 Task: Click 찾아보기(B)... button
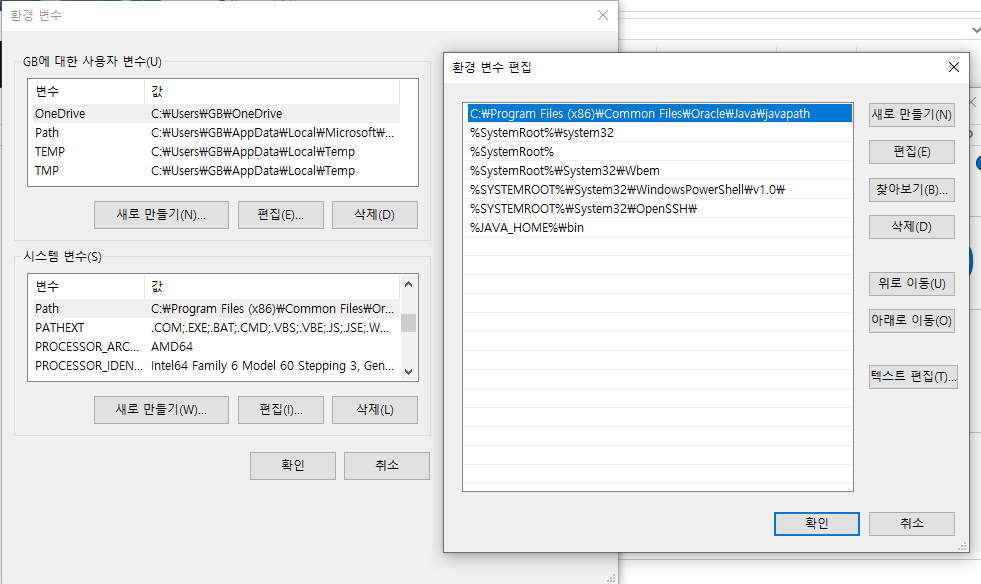point(912,190)
